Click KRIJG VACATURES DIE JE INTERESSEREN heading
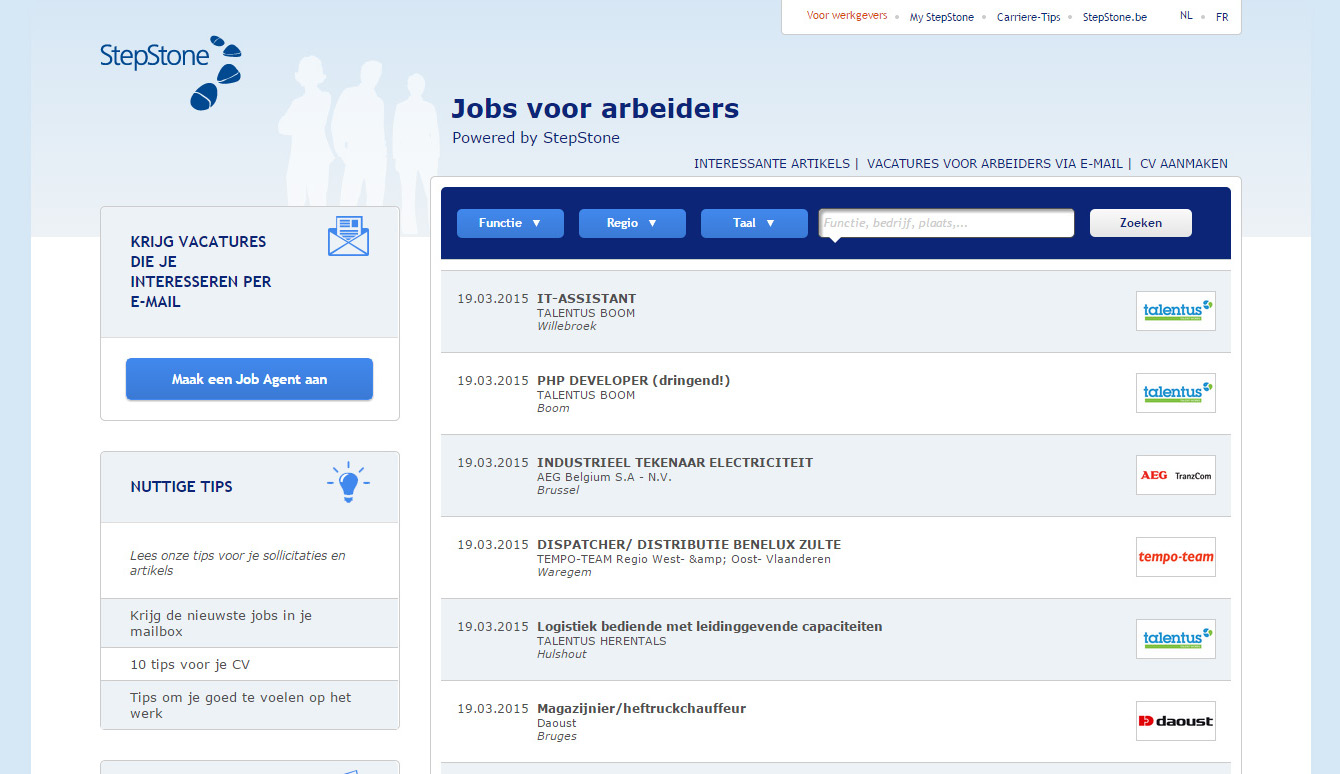This screenshot has height=774, width=1340. [x=200, y=272]
